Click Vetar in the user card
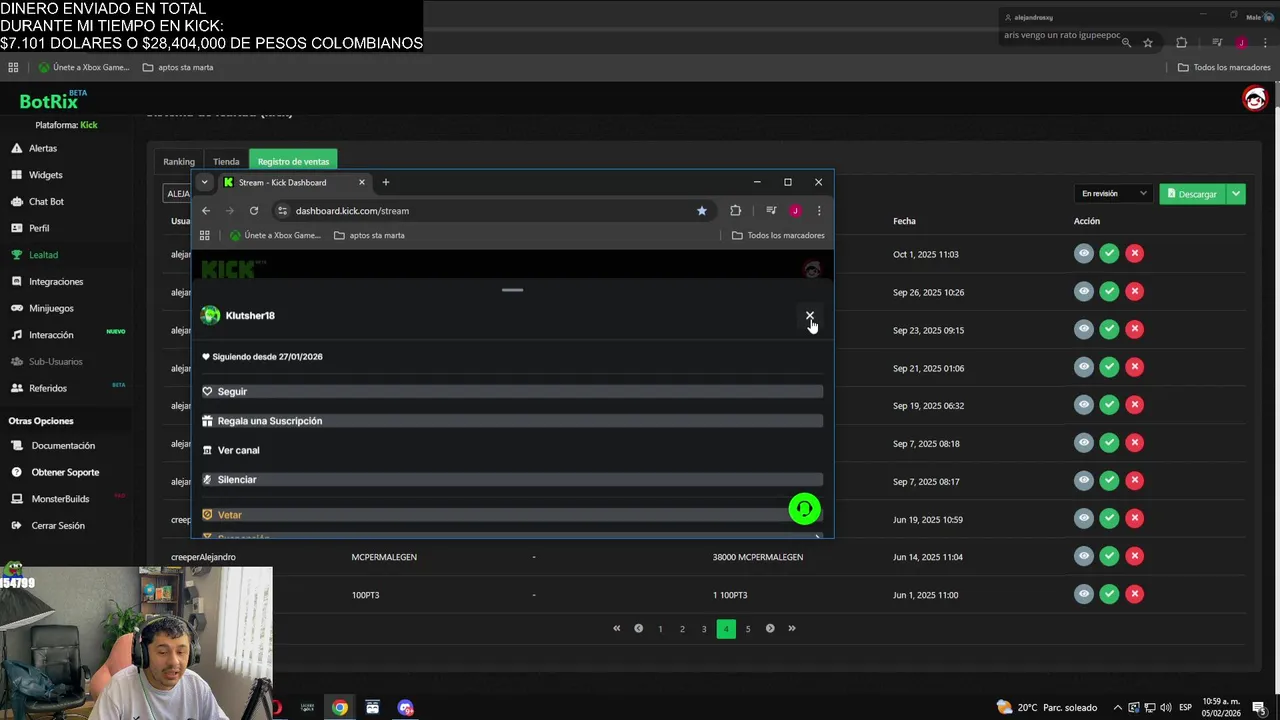This screenshot has height=720, width=1280. pyautogui.click(x=512, y=515)
